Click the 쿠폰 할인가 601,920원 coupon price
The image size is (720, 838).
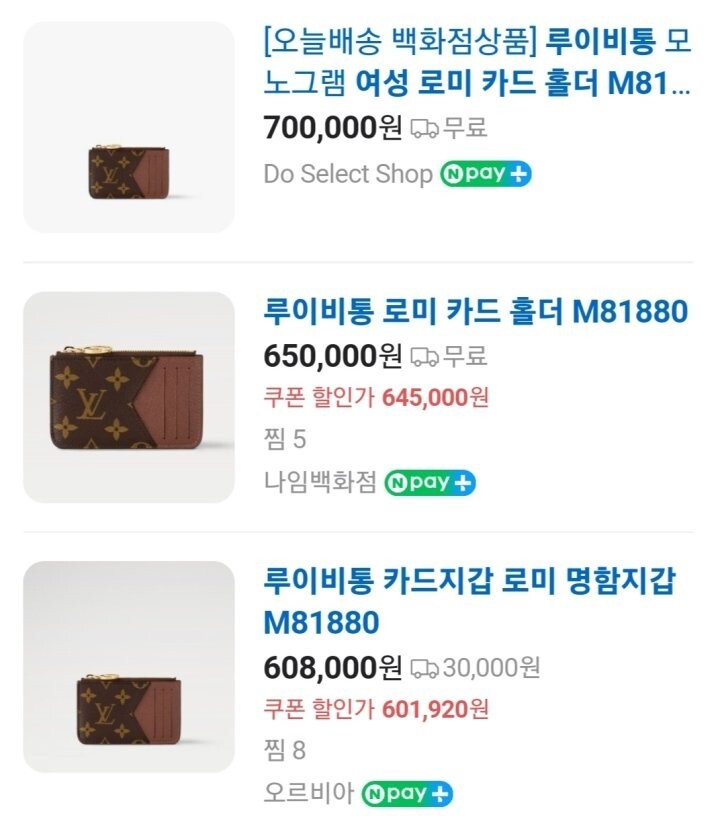tap(376, 709)
